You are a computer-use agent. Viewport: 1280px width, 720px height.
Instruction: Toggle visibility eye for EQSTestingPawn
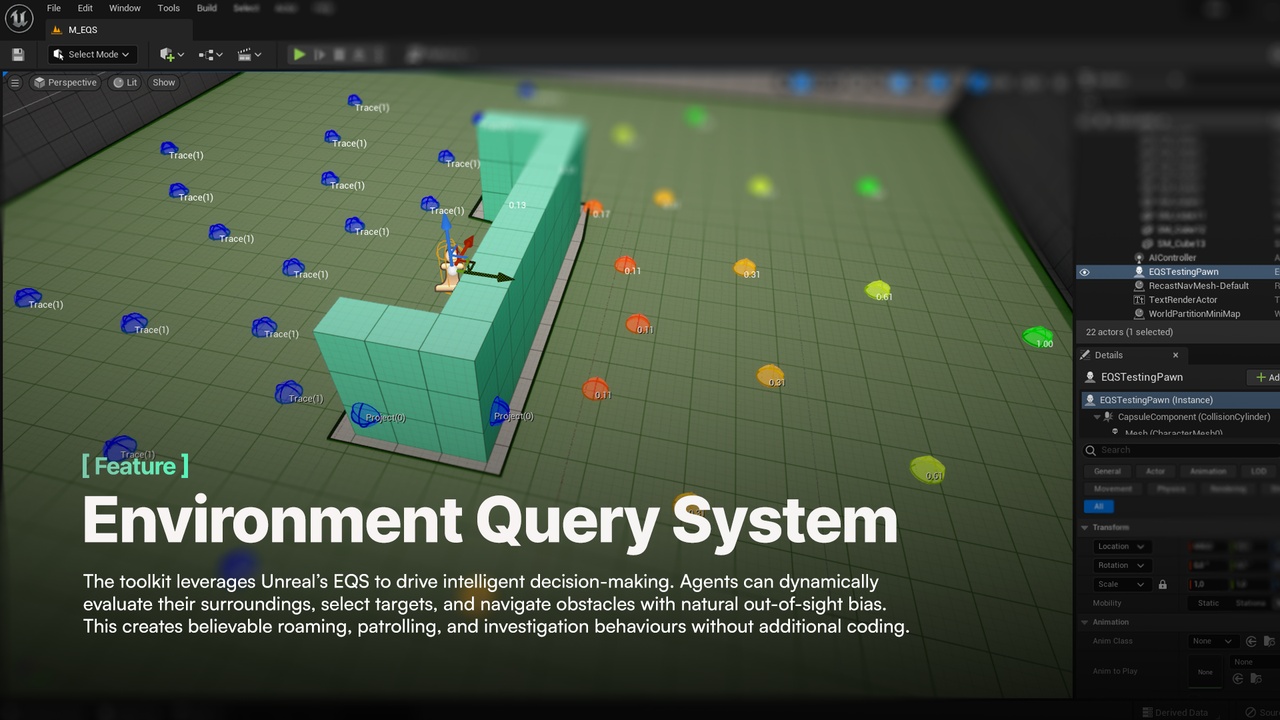1084,272
